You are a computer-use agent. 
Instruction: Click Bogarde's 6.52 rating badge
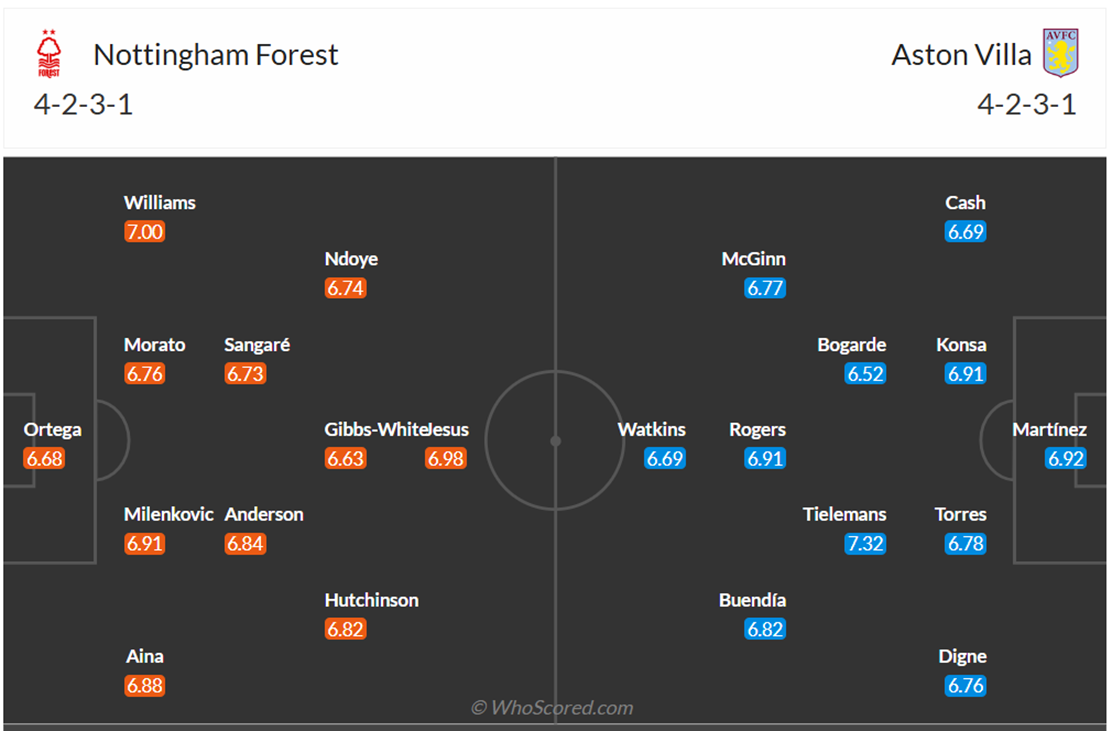point(865,374)
